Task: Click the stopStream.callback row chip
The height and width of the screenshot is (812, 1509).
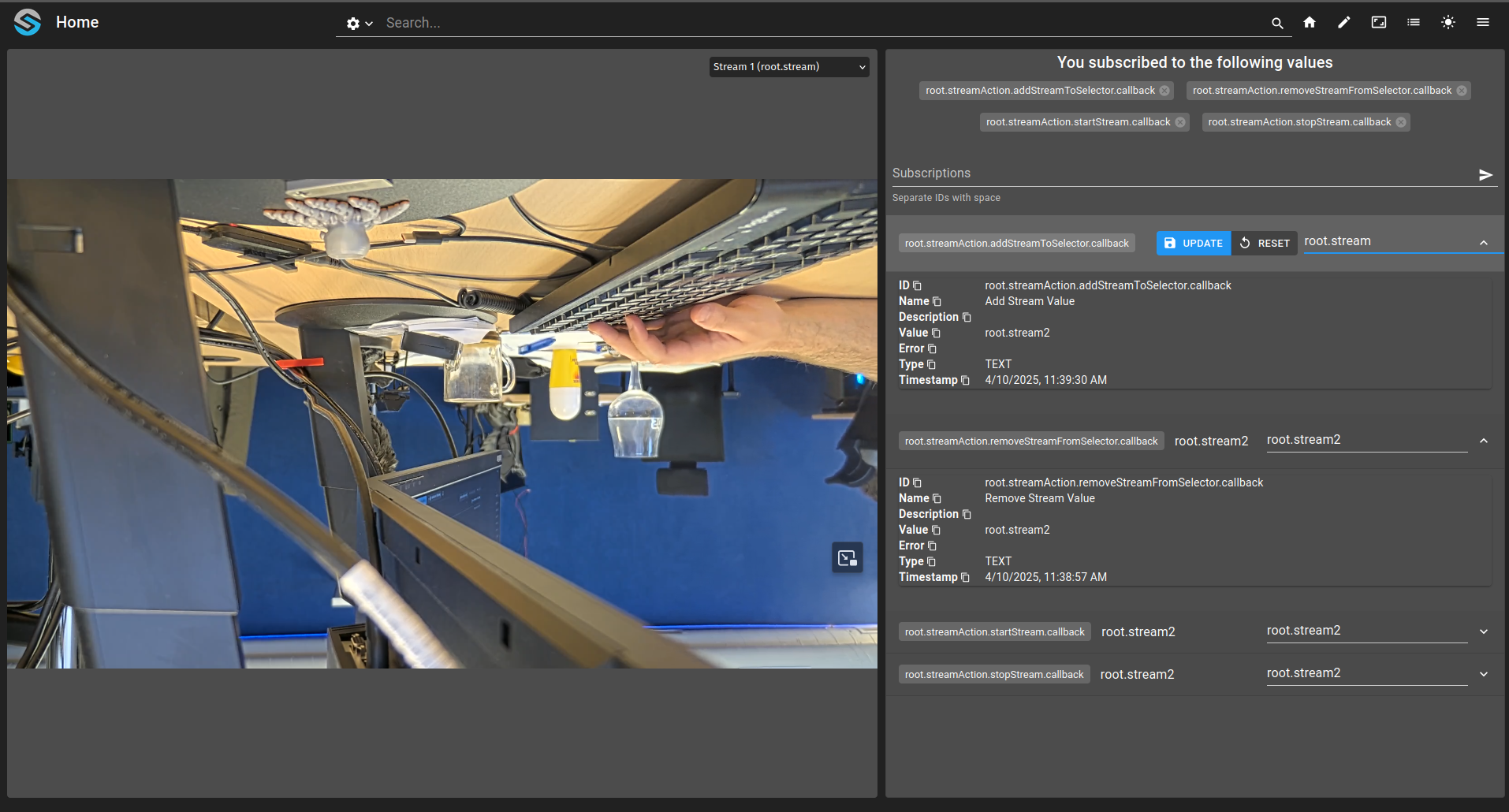Action: (994, 674)
